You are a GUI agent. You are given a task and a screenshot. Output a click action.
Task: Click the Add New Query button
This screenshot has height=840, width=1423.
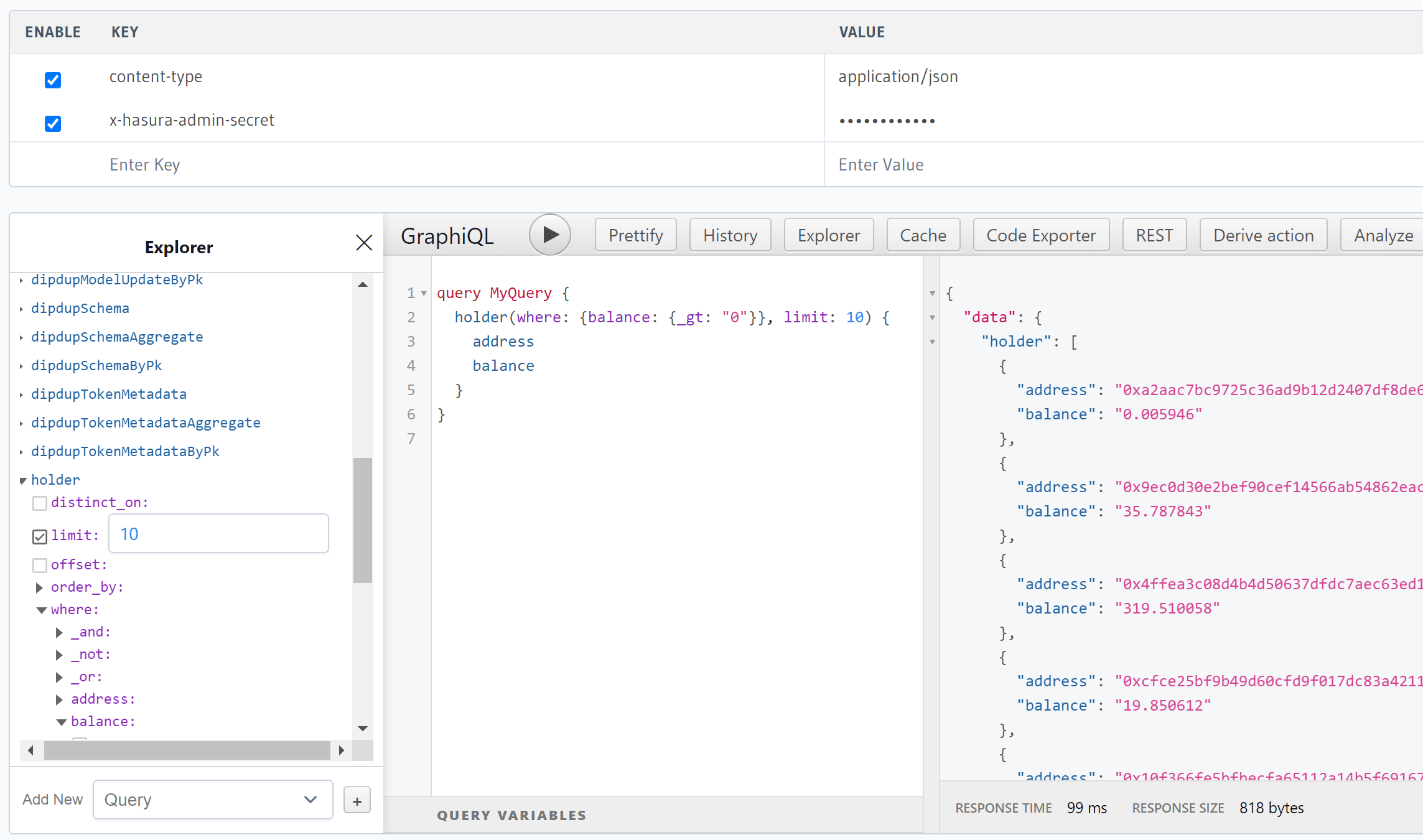(356, 800)
